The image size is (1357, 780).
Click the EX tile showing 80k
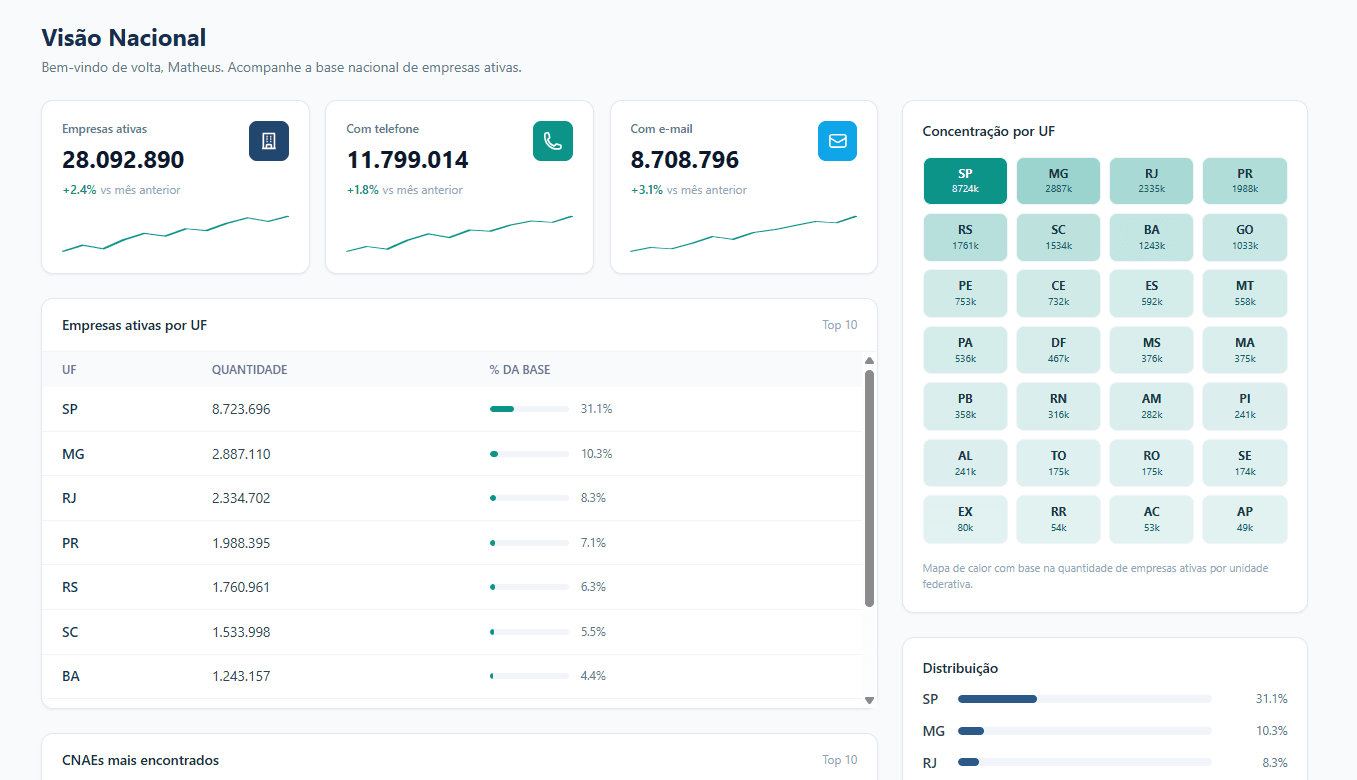(965, 519)
